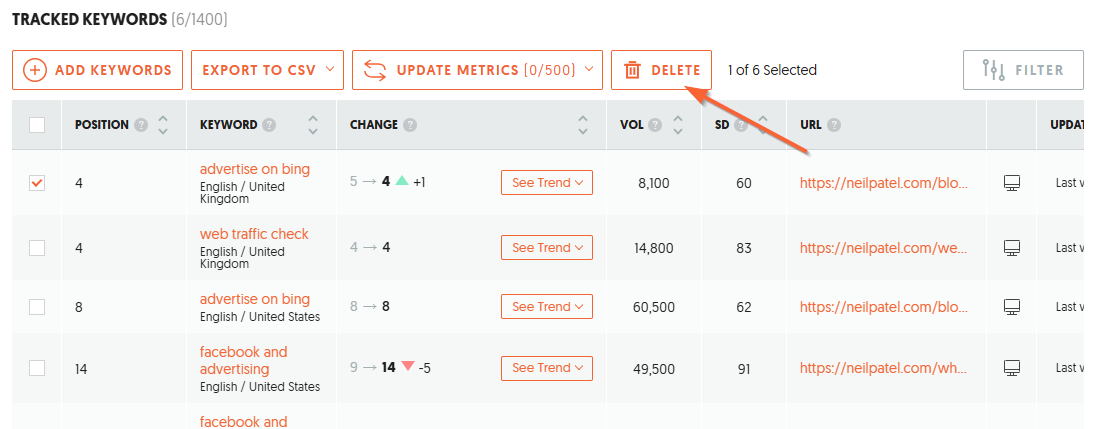
Task: Click the help icon next to CHANGE header
Action: (410, 125)
